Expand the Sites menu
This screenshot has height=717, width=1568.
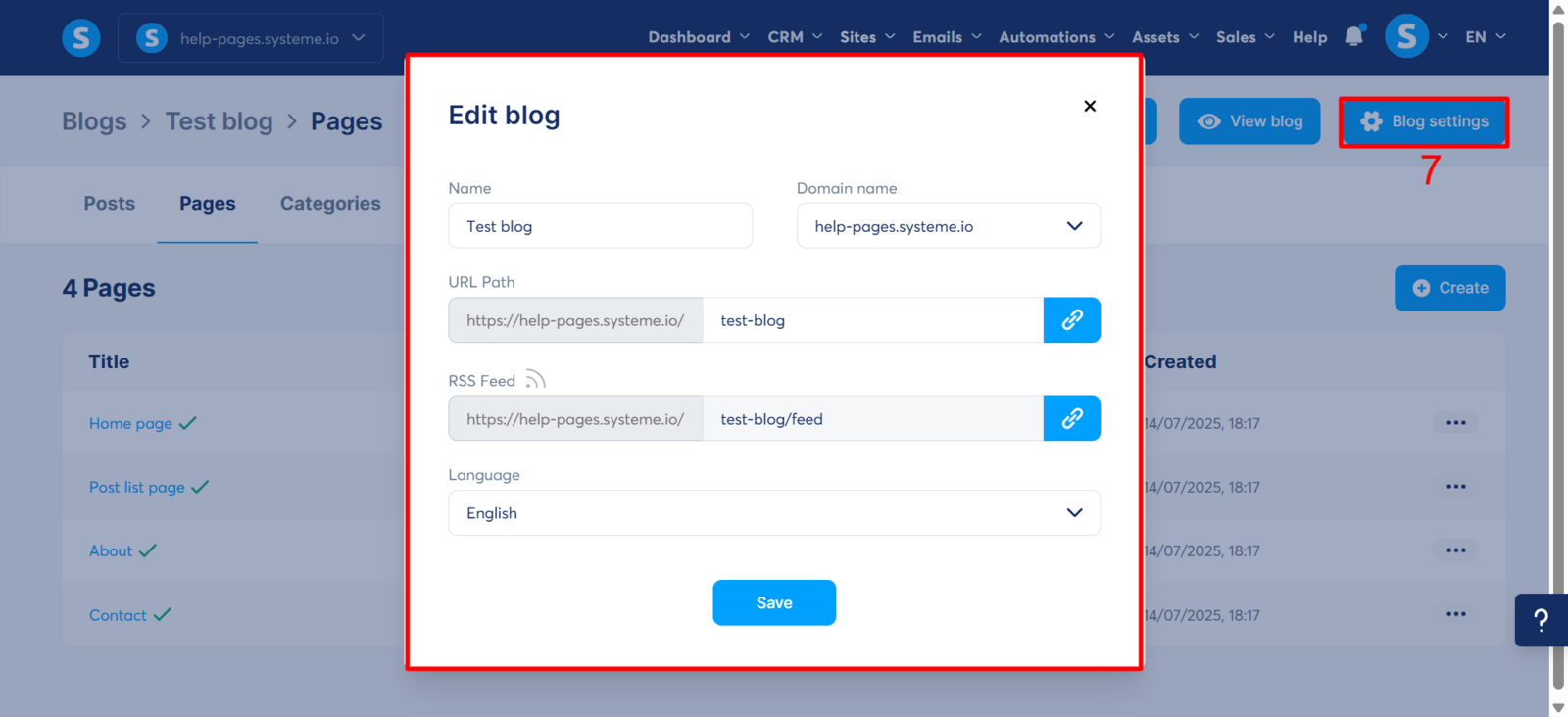pyautogui.click(x=867, y=37)
